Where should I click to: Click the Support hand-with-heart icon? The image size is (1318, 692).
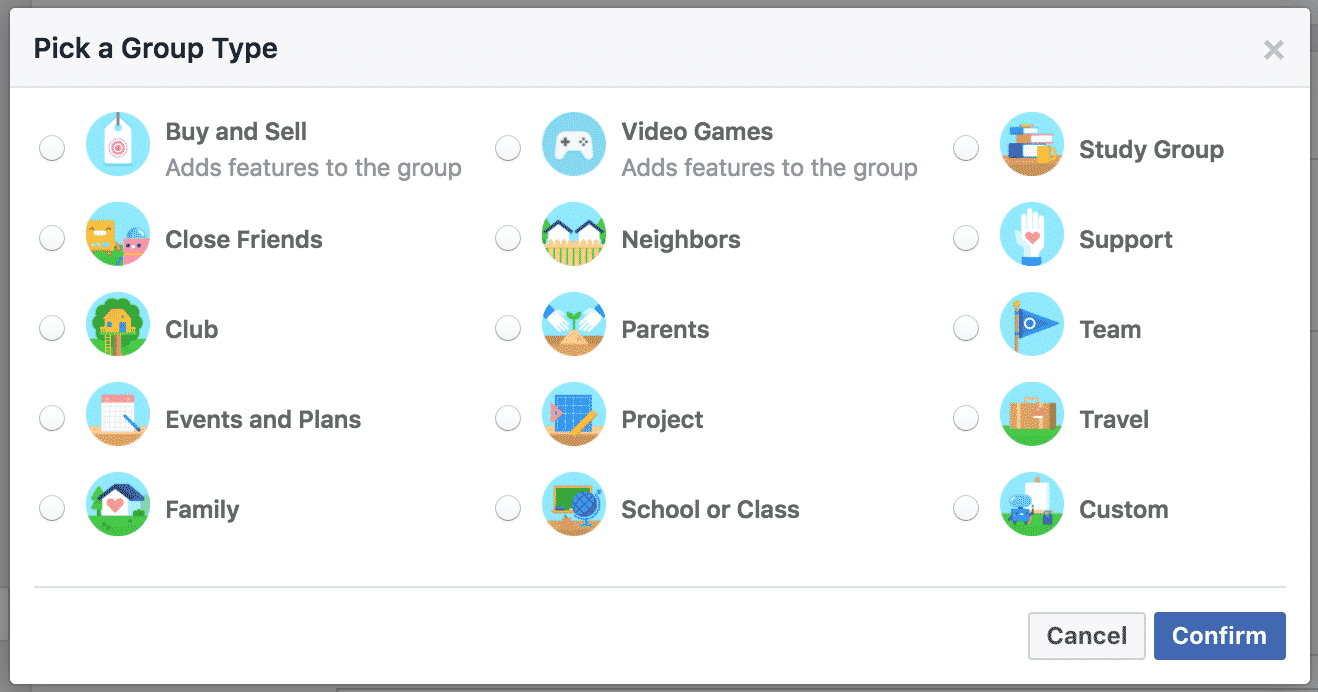click(1032, 235)
